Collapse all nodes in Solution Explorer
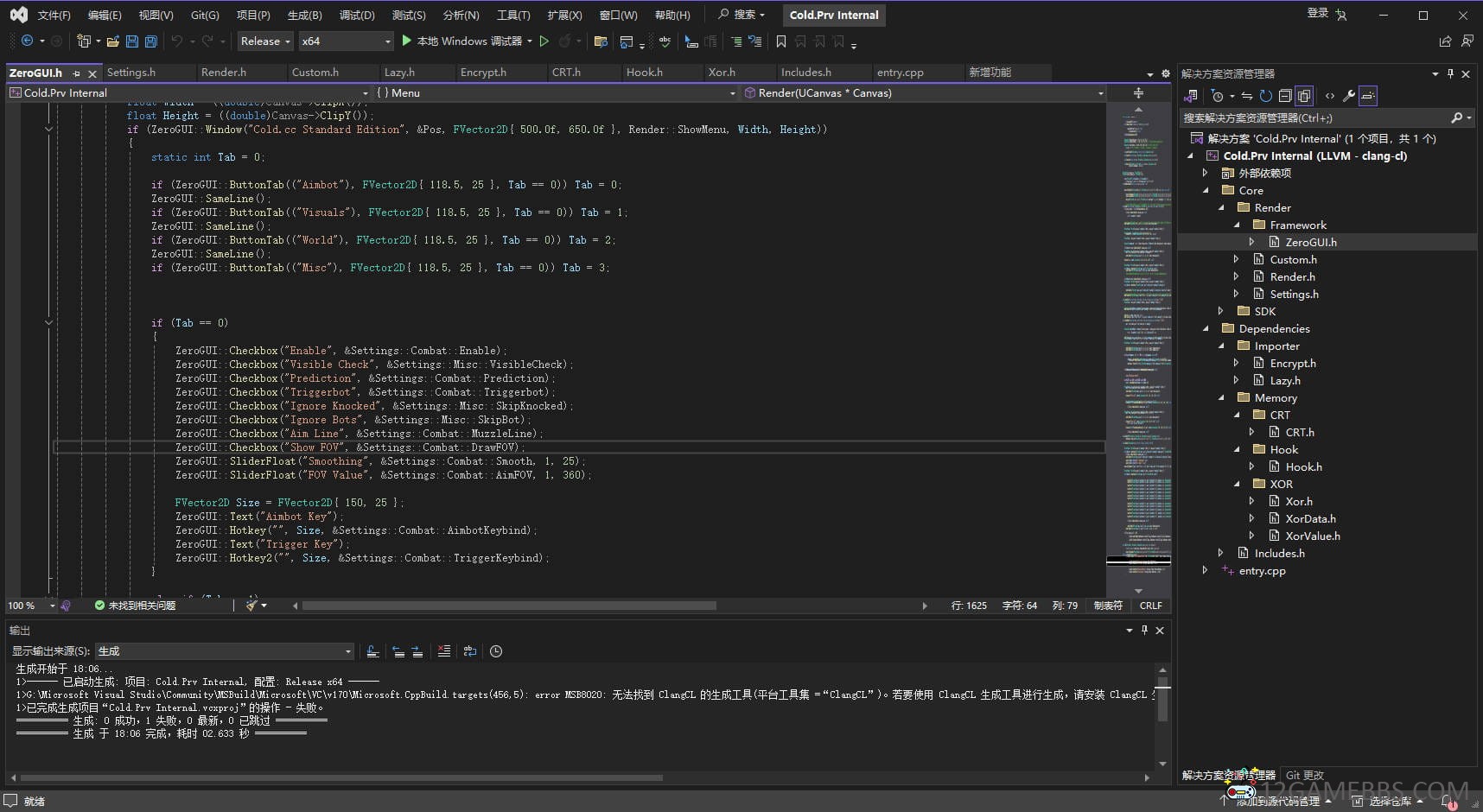 click(x=1285, y=96)
